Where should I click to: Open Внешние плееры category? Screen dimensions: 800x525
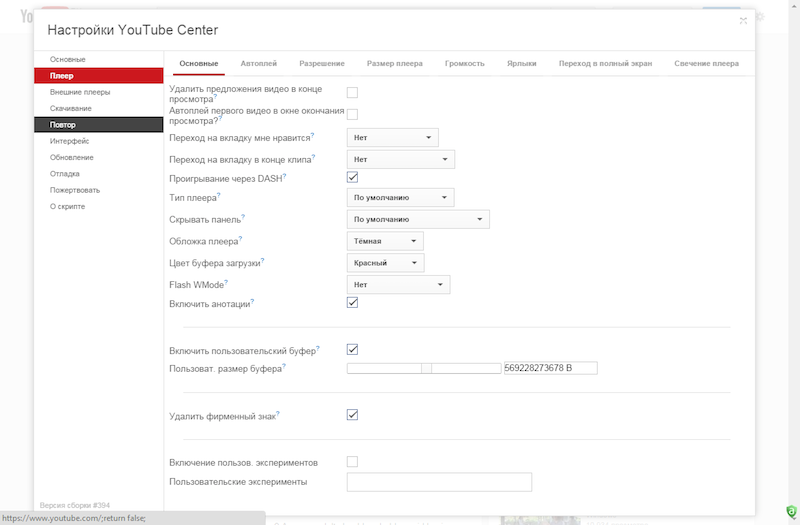click(98, 92)
